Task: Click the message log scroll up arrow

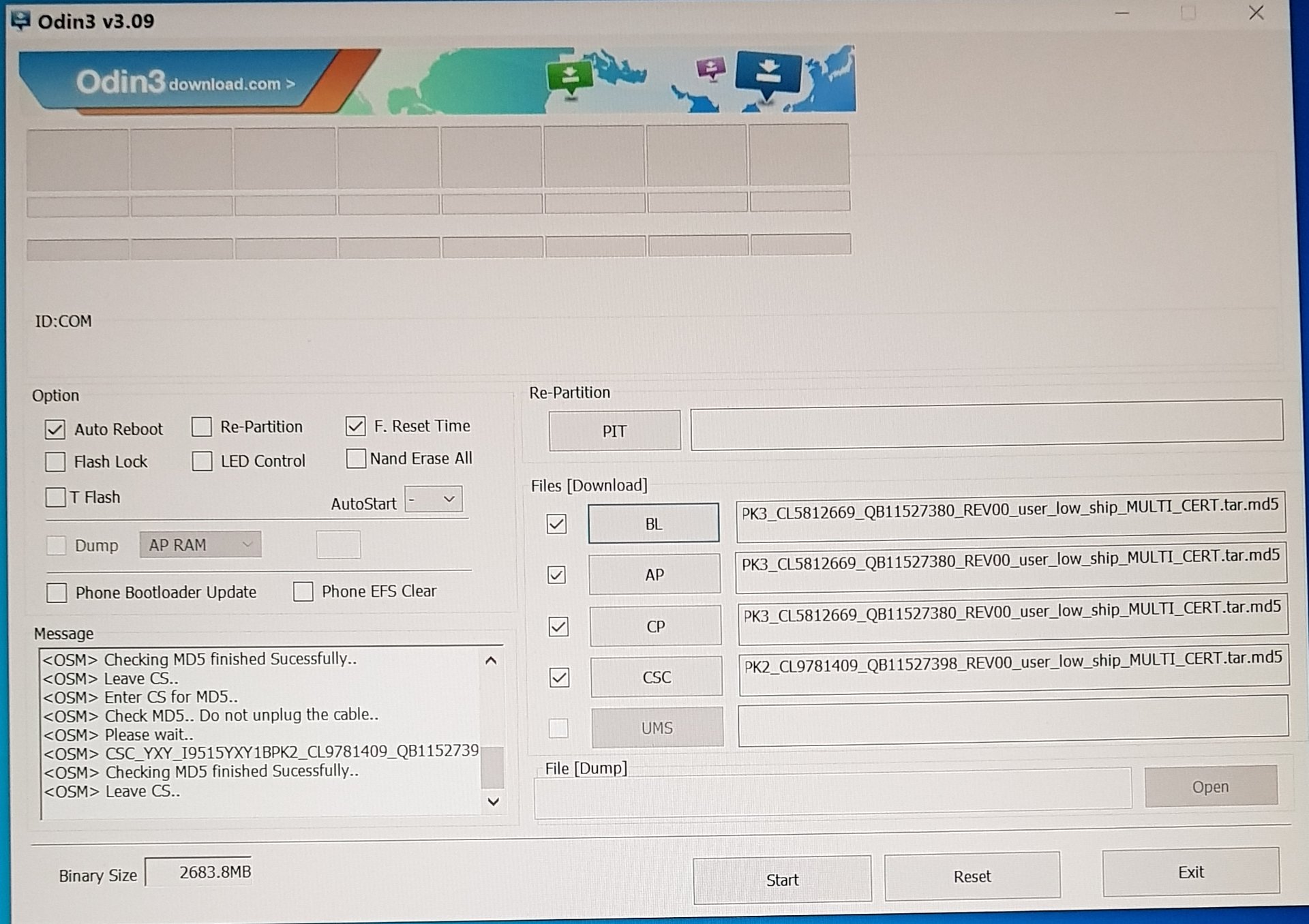Action: coord(491,660)
